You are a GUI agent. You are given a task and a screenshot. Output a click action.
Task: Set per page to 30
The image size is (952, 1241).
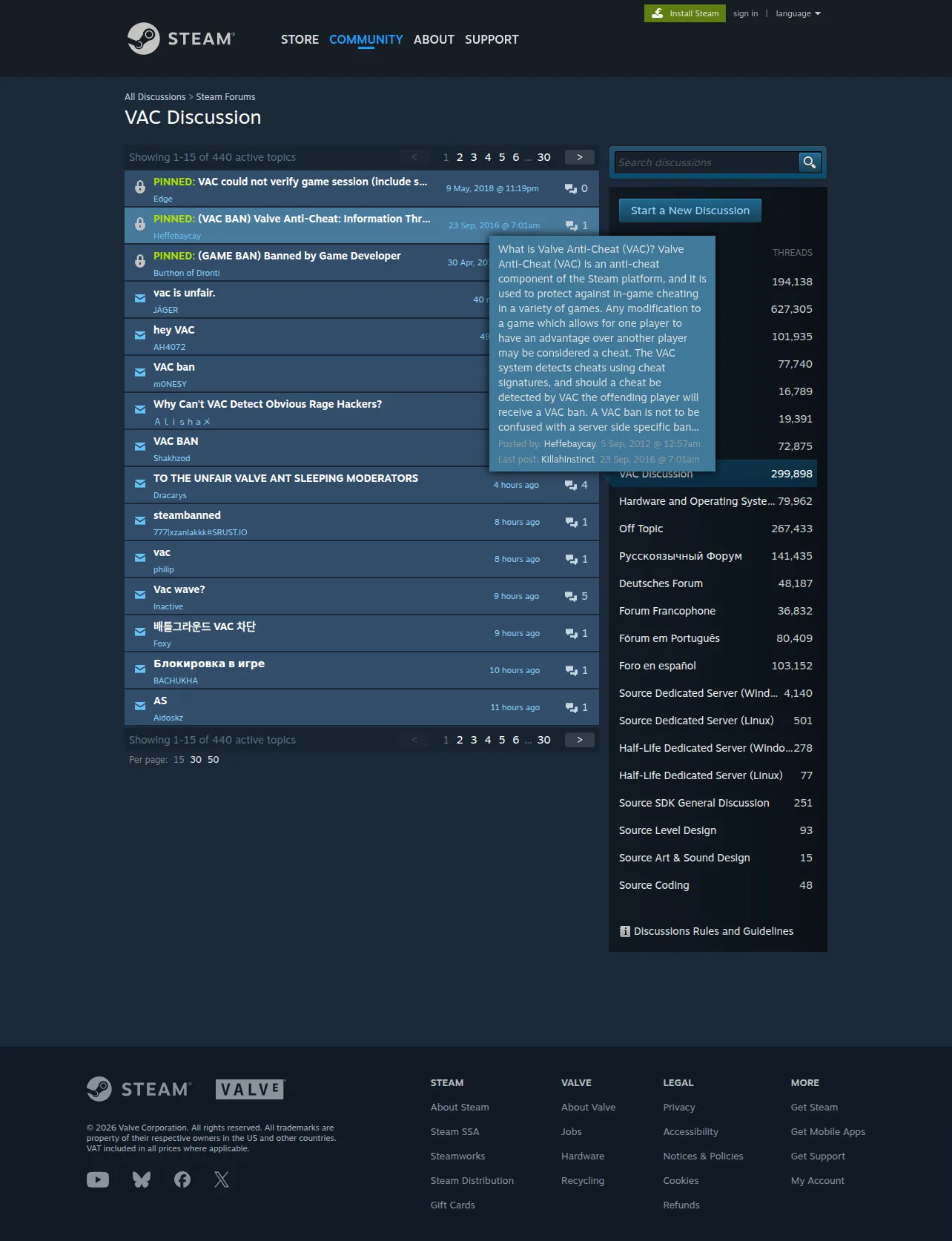coord(196,760)
